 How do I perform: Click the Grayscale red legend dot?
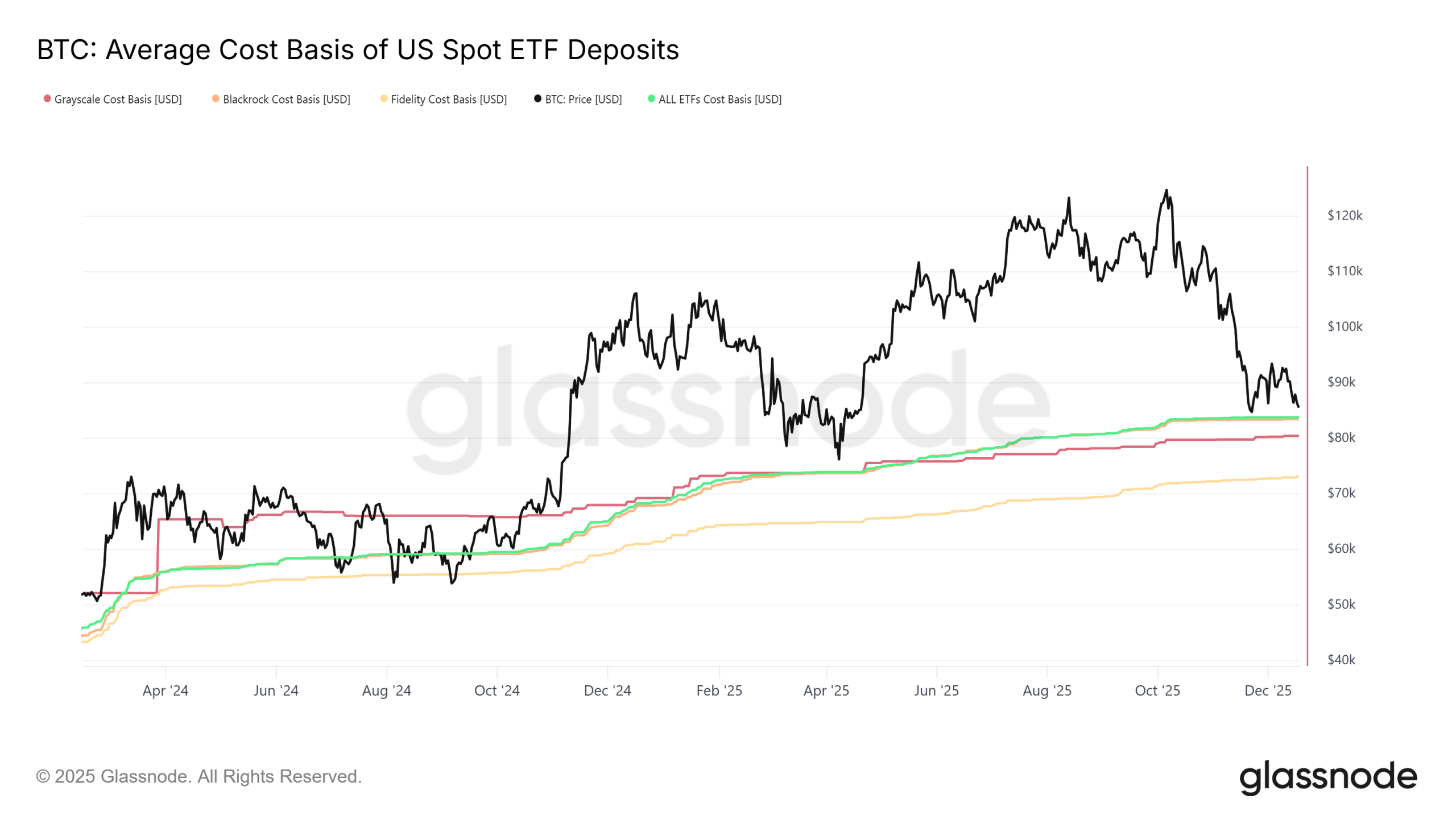coord(47,99)
